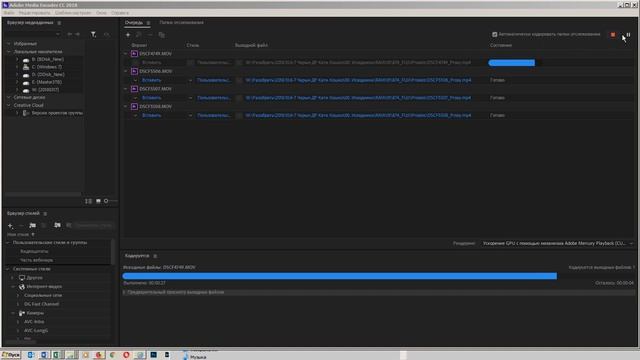Select the Камеры preset group
This screenshot has width=640, height=360.
click(x=35, y=313)
